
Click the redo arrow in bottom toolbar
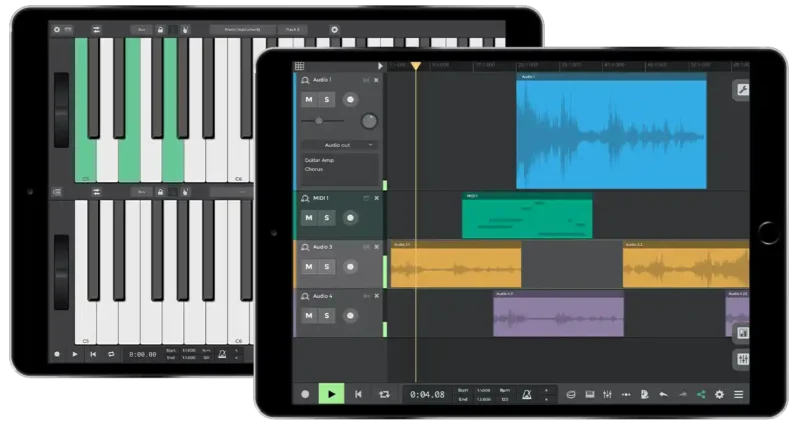point(683,394)
